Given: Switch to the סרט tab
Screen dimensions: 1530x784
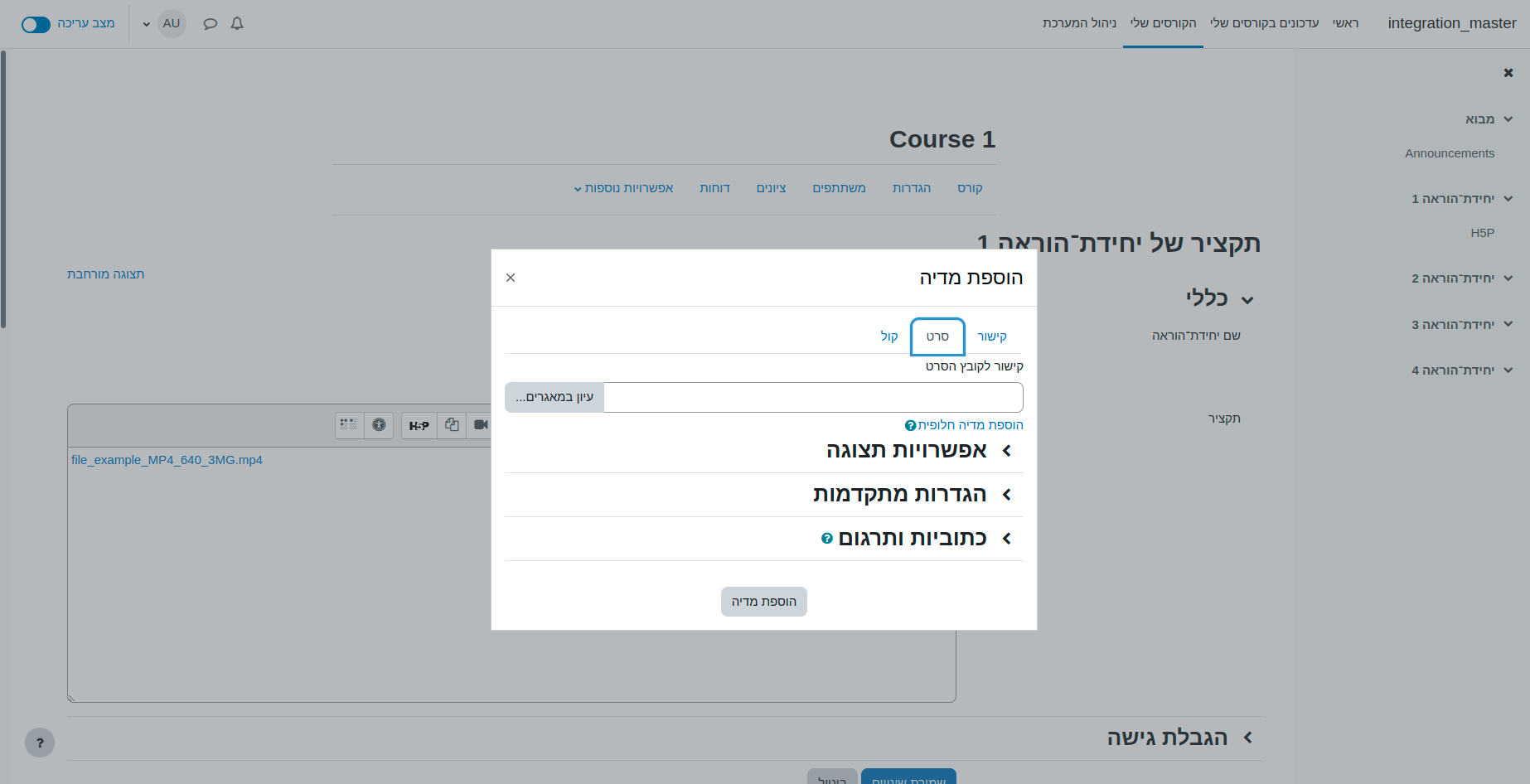Looking at the screenshot, I should click(x=937, y=336).
